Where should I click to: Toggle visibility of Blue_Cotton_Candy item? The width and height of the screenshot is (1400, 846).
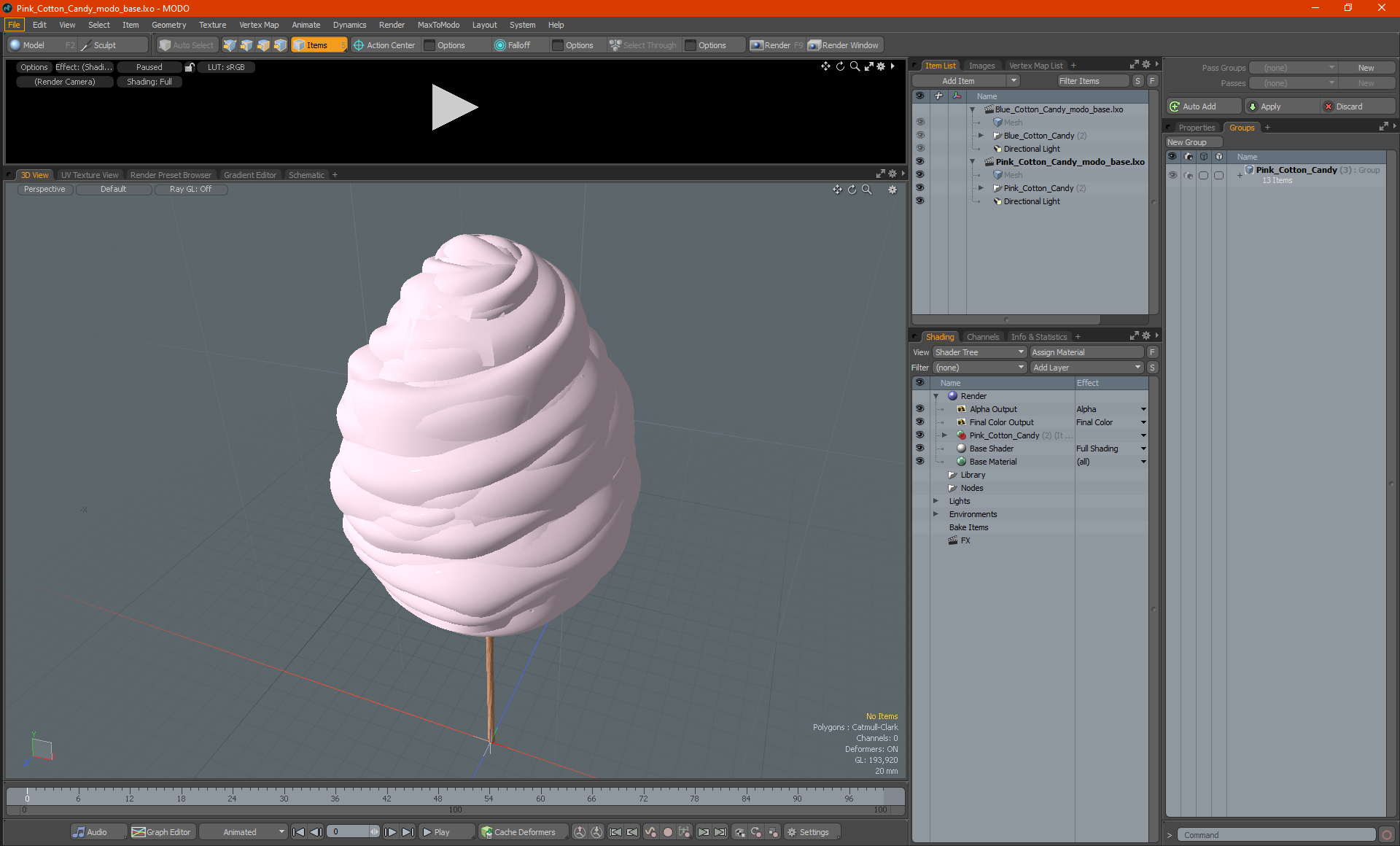tap(919, 136)
